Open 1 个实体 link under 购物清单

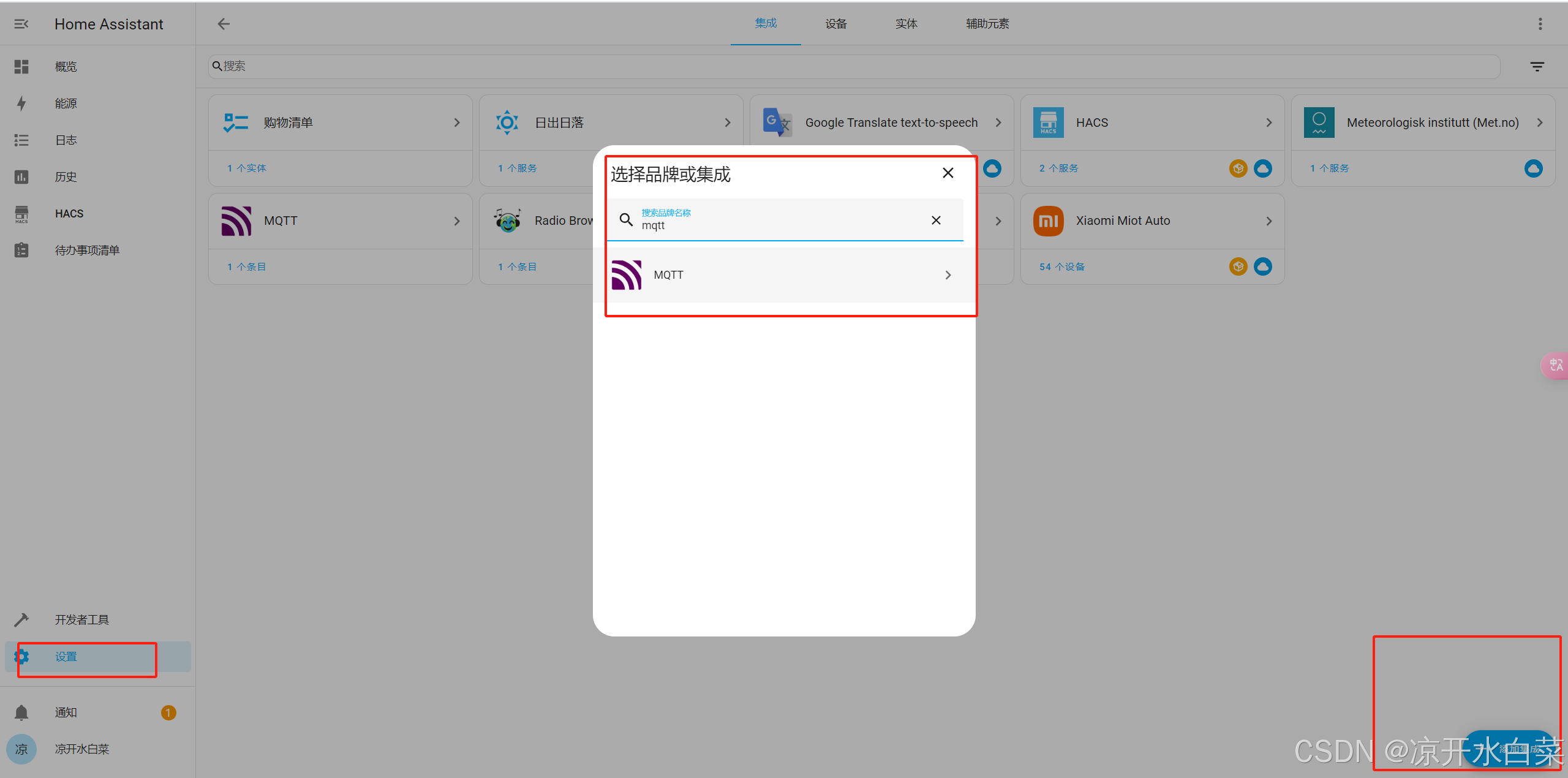point(247,168)
